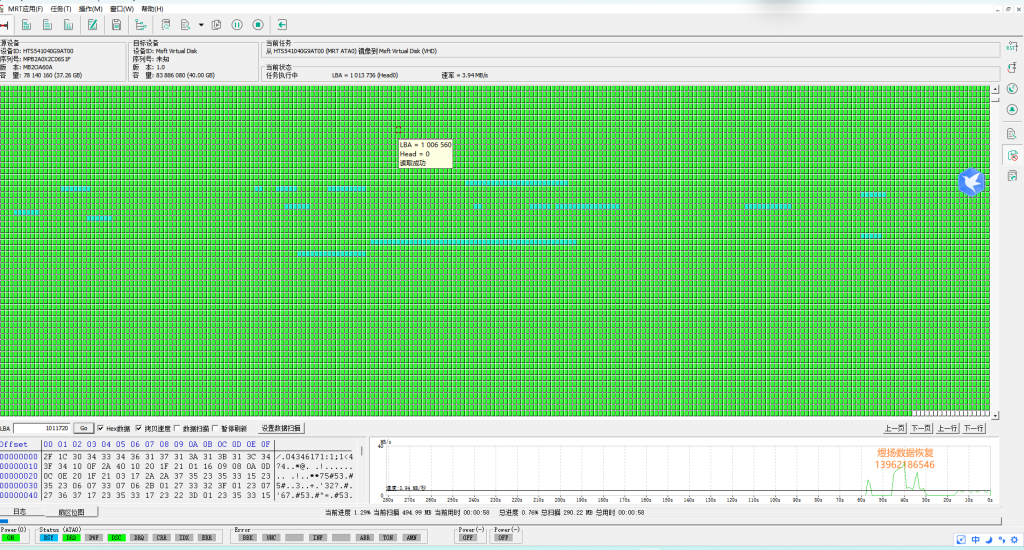Toggle the Power(0) ON indicator
Viewport: 1024px width, 550px height.
point(10,538)
